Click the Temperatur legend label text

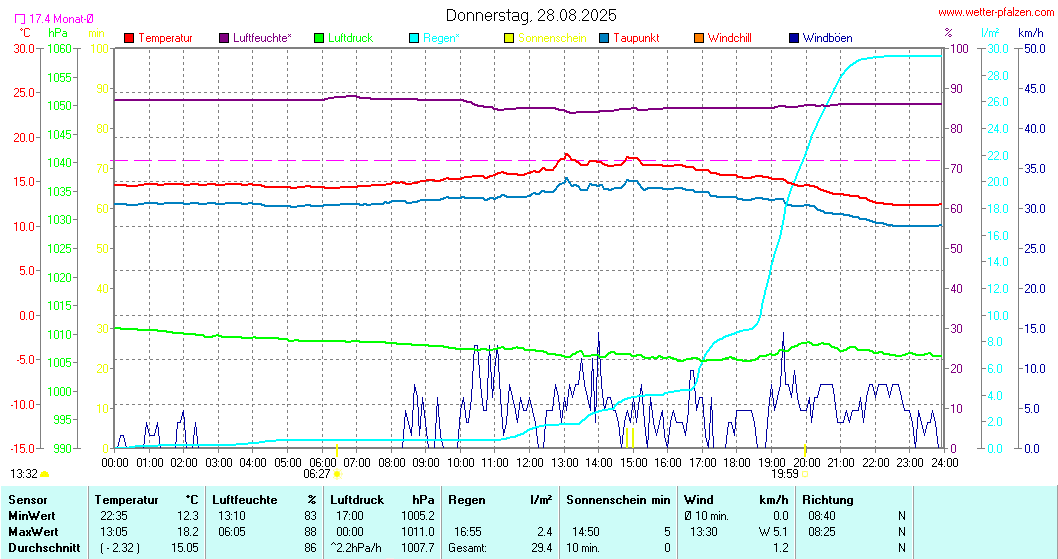(x=165, y=38)
